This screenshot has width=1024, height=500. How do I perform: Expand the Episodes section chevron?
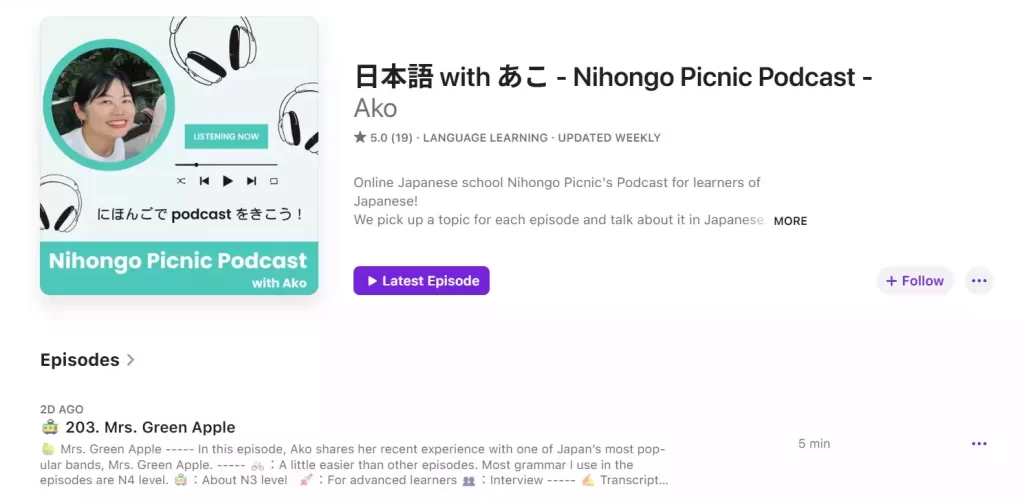coord(131,360)
